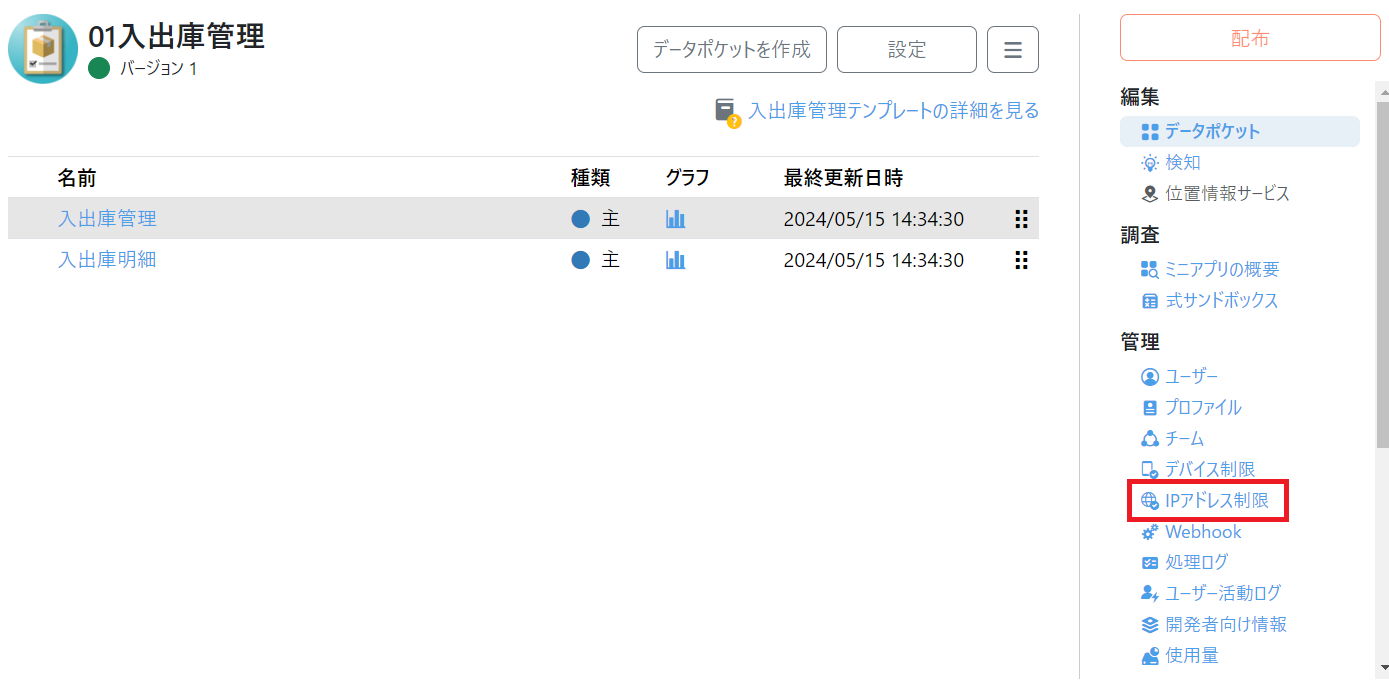The image size is (1389, 684).
Task: Click the チーム group icon
Action: [1150, 439]
